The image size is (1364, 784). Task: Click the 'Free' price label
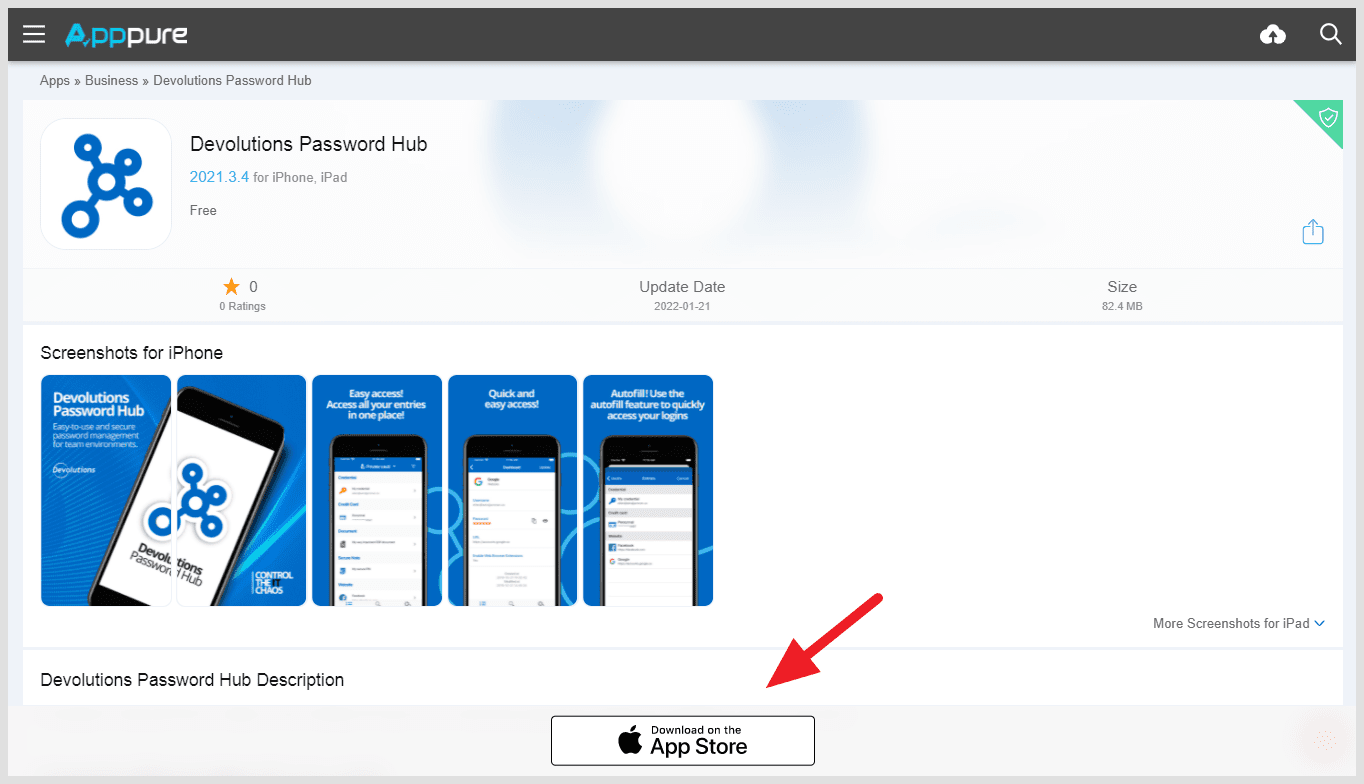[203, 210]
